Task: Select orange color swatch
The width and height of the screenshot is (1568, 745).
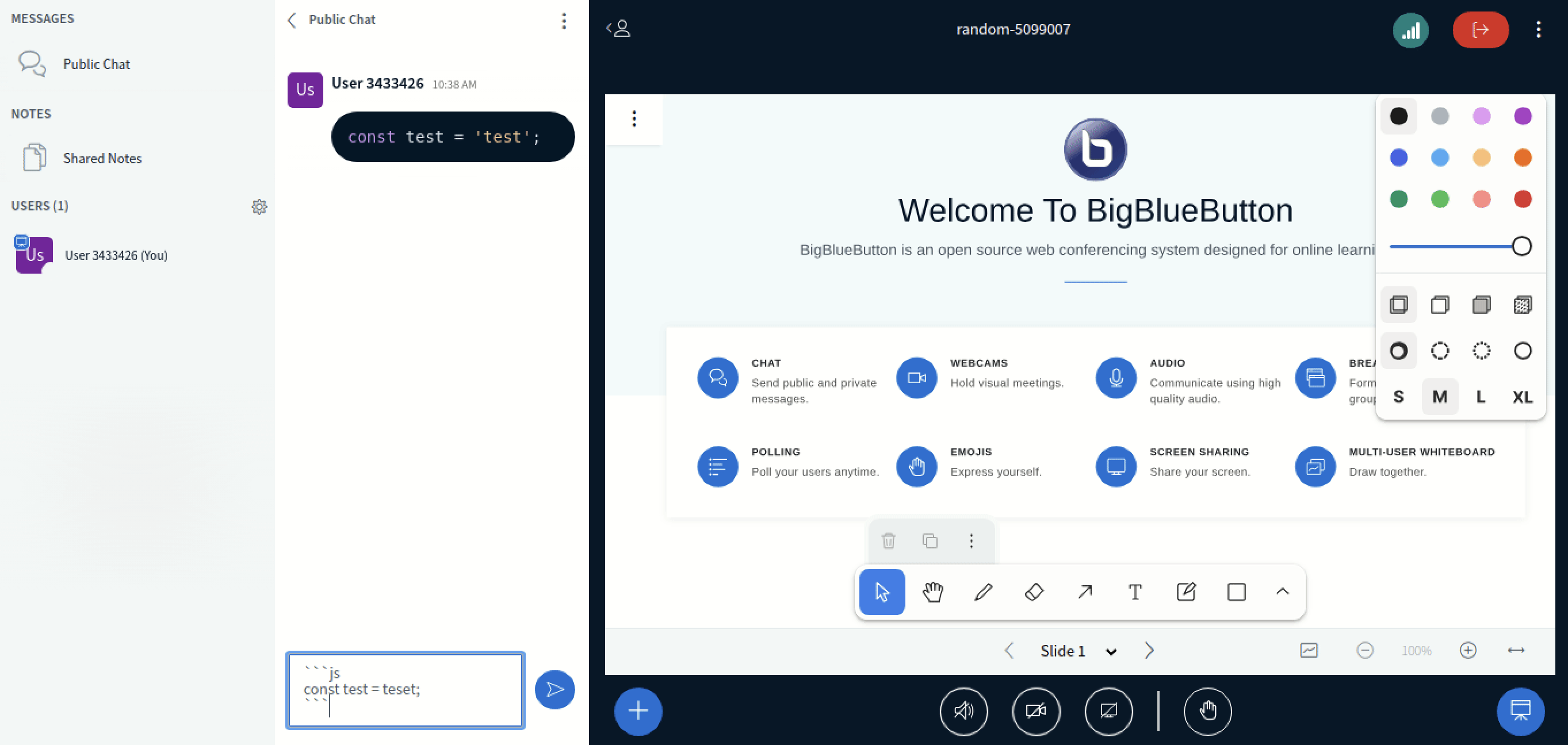Action: click(x=1523, y=158)
